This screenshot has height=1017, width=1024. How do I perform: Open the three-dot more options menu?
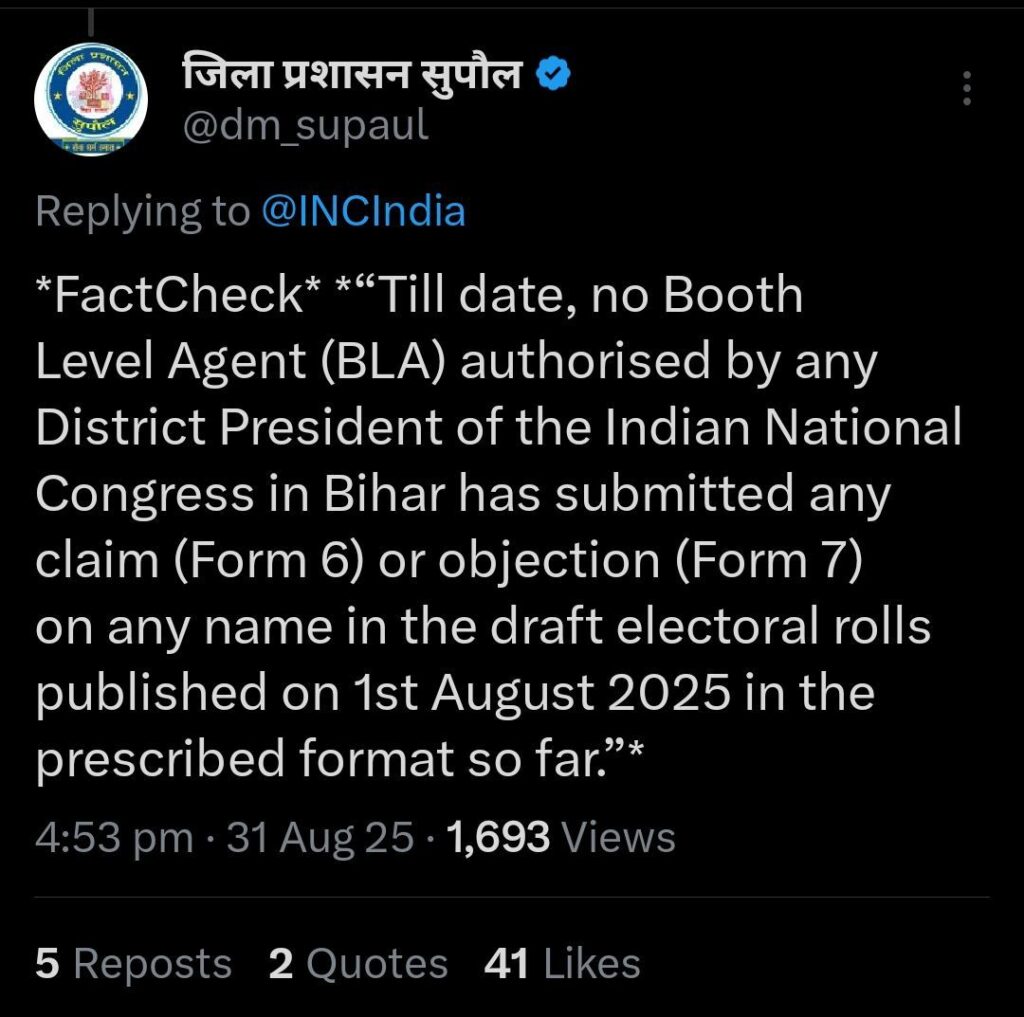(966, 89)
